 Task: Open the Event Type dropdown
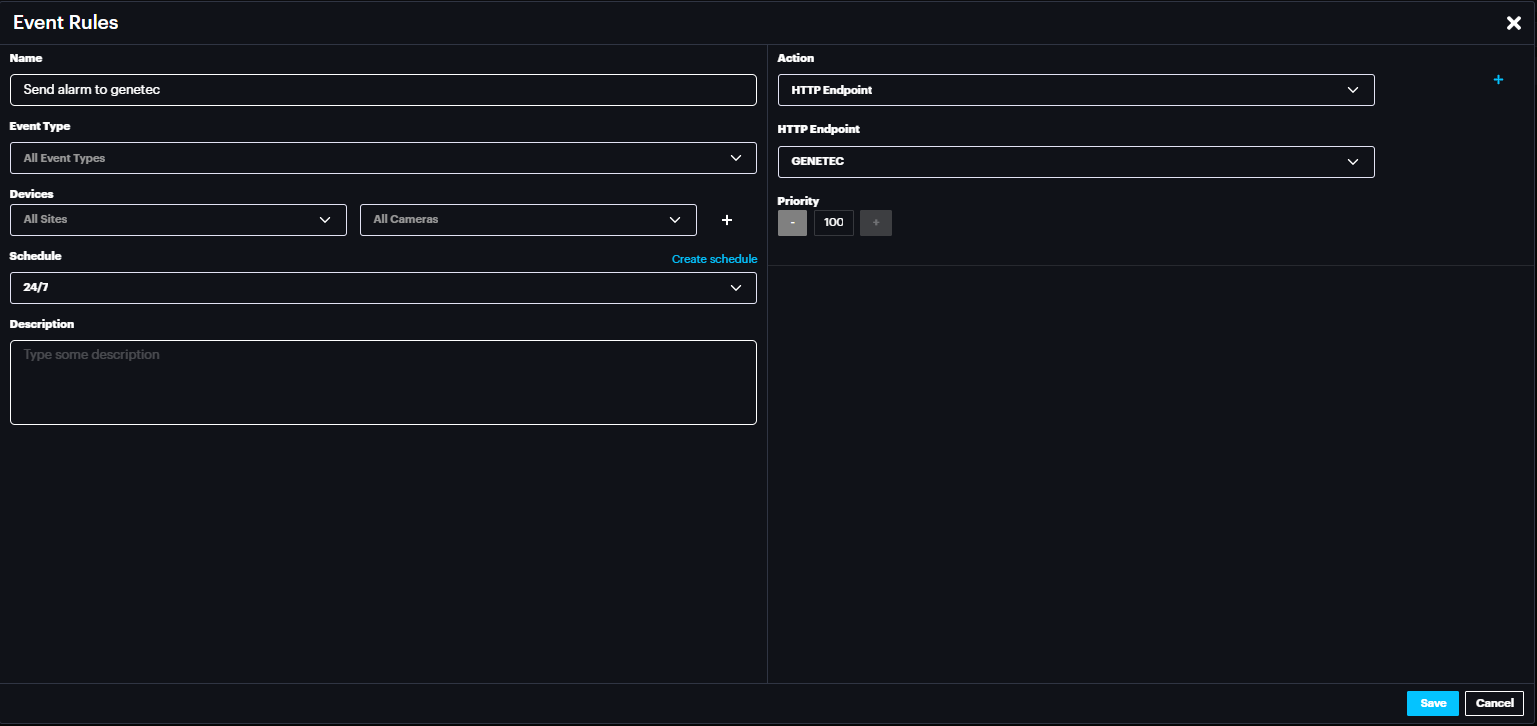tap(382, 158)
